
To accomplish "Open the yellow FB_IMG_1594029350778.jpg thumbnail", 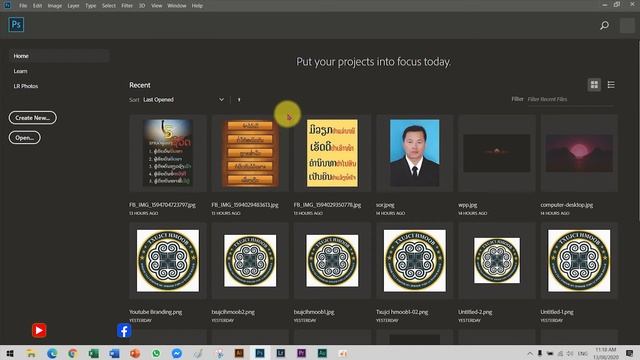I will point(332,153).
